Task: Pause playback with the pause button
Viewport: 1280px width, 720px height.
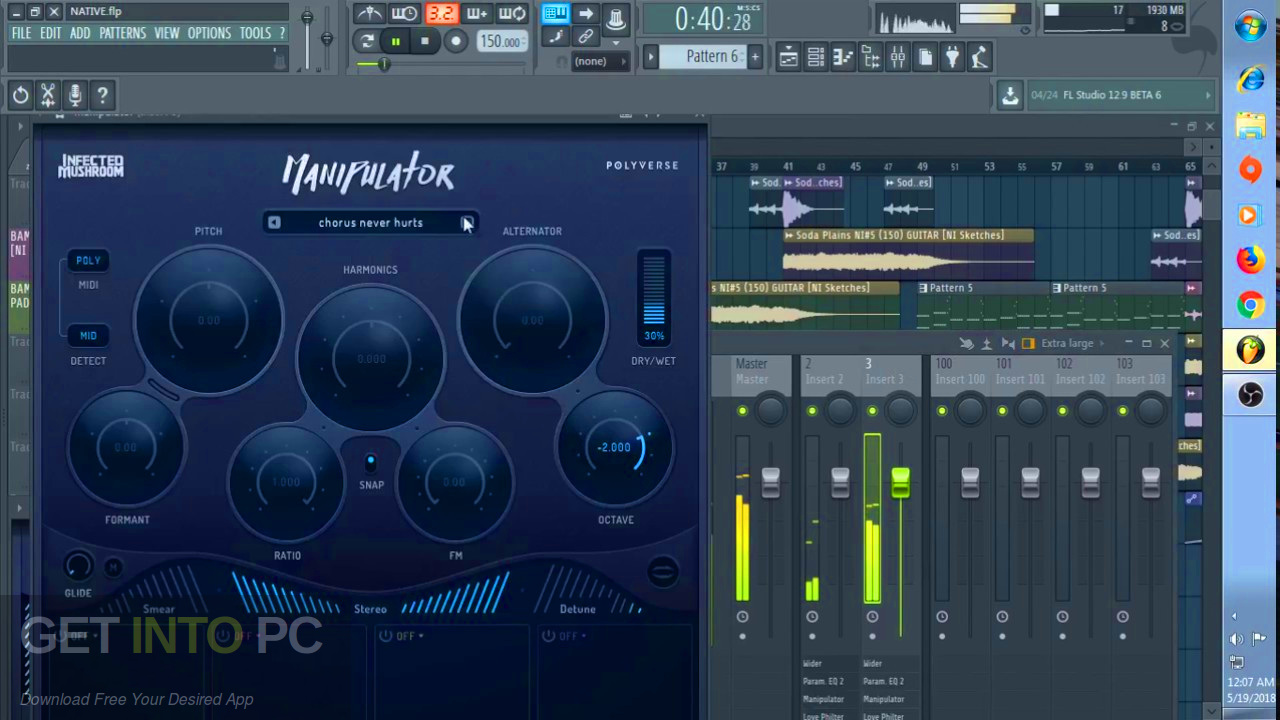Action: [x=396, y=41]
